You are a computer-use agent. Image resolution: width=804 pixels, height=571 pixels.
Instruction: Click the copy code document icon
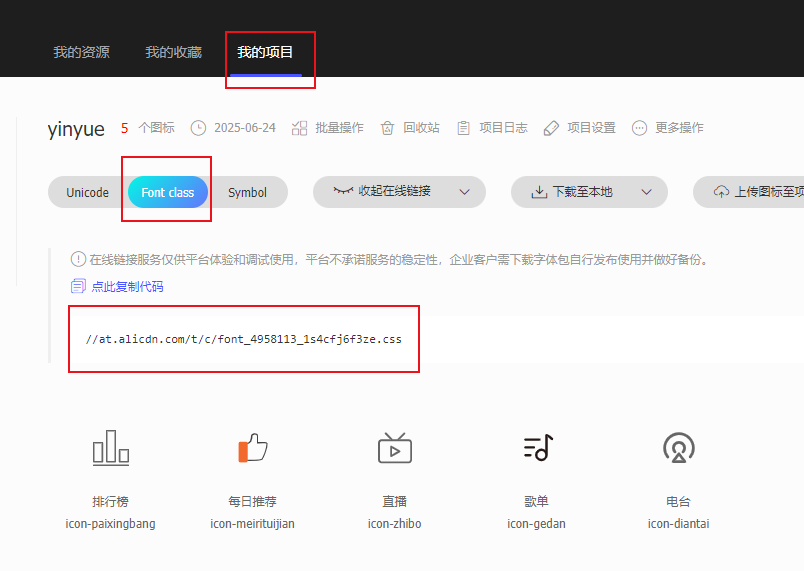click(x=78, y=286)
